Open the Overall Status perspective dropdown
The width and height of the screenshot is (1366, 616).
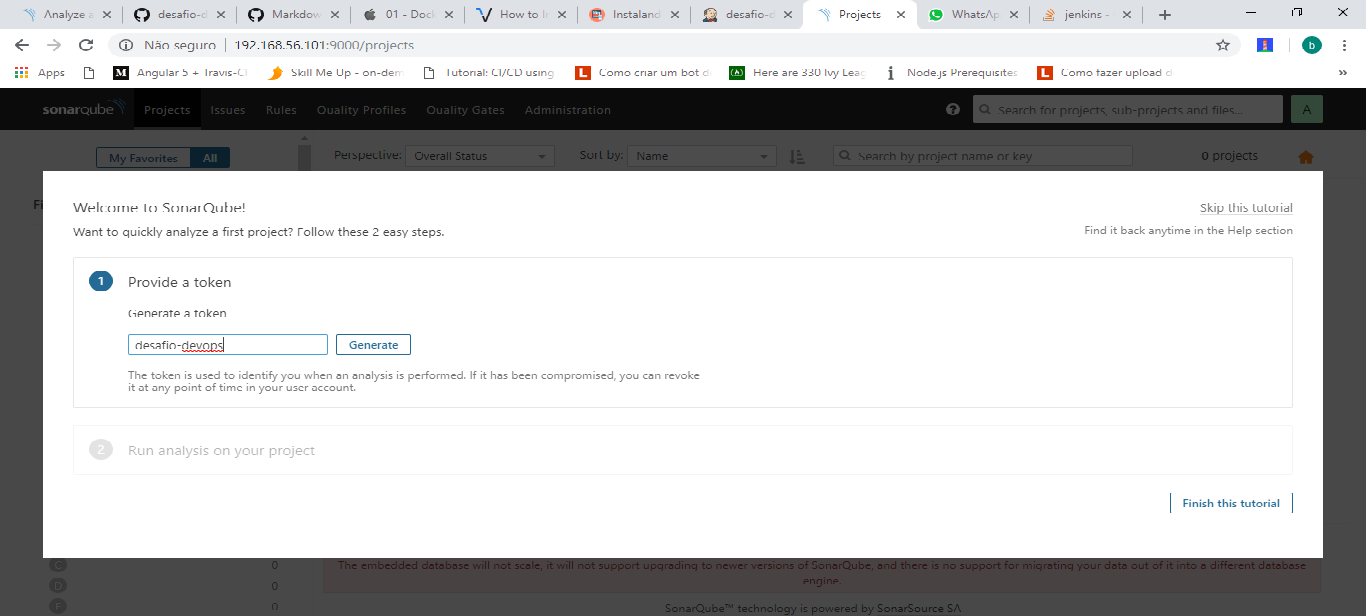479,156
